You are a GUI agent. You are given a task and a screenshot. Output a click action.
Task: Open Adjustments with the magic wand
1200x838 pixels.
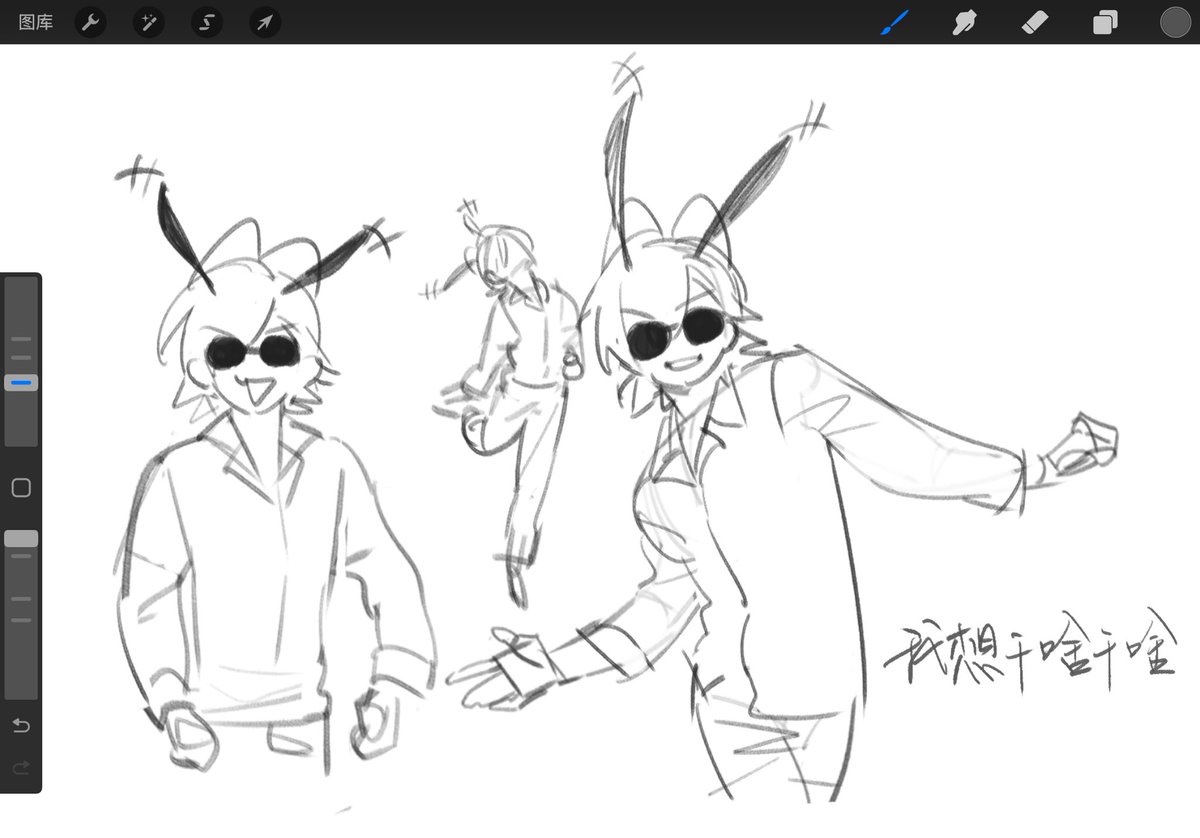[x=149, y=22]
